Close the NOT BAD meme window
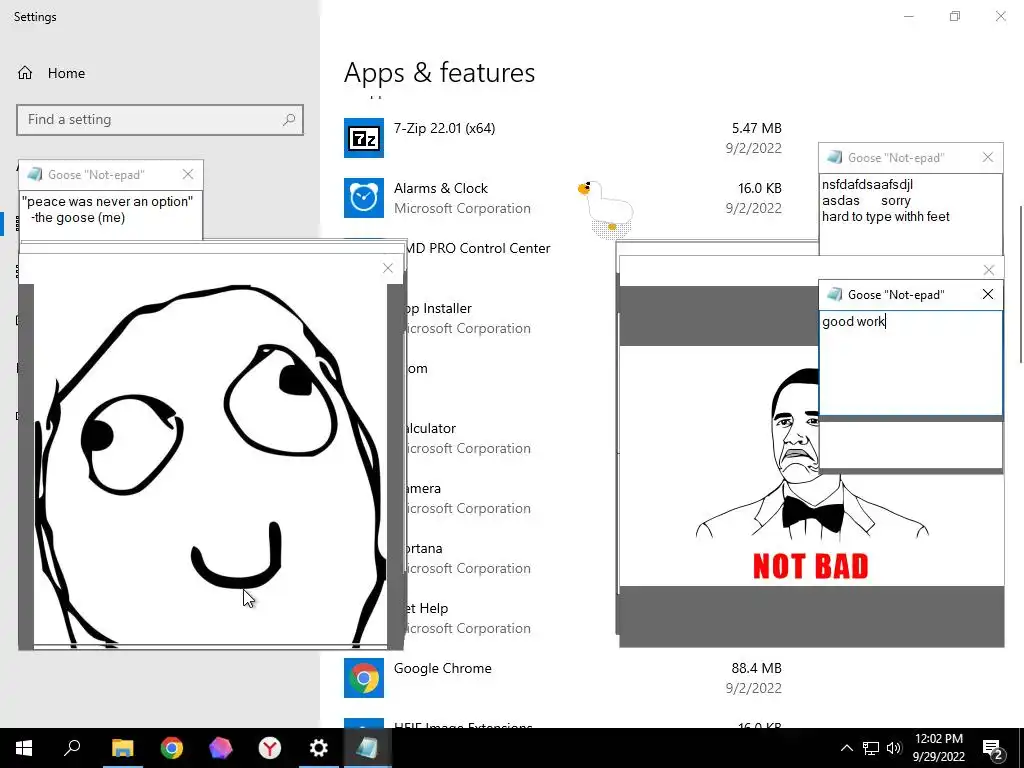This screenshot has width=1024, height=768. click(x=989, y=270)
